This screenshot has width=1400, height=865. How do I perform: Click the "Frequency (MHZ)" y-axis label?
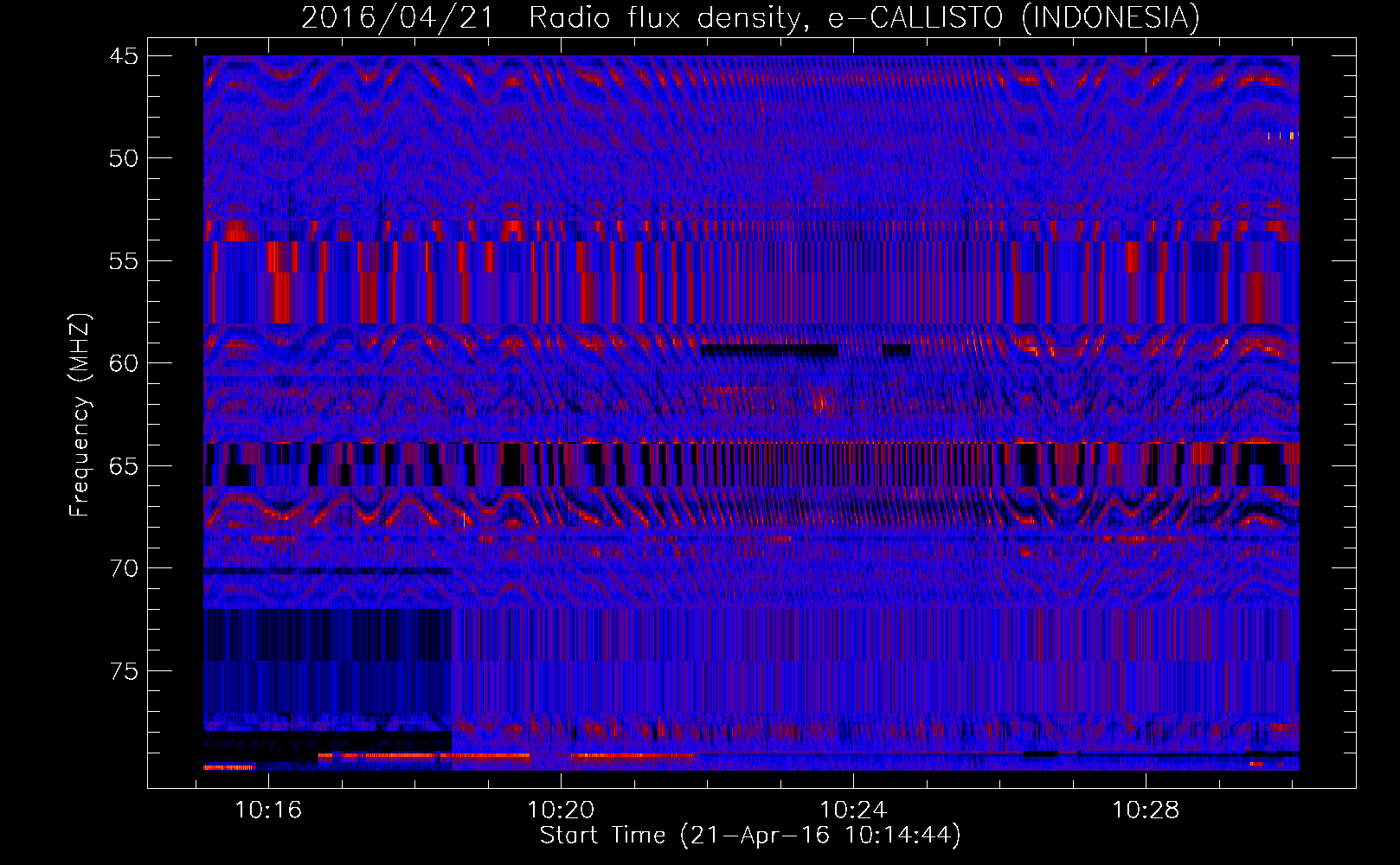tap(80, 415)
